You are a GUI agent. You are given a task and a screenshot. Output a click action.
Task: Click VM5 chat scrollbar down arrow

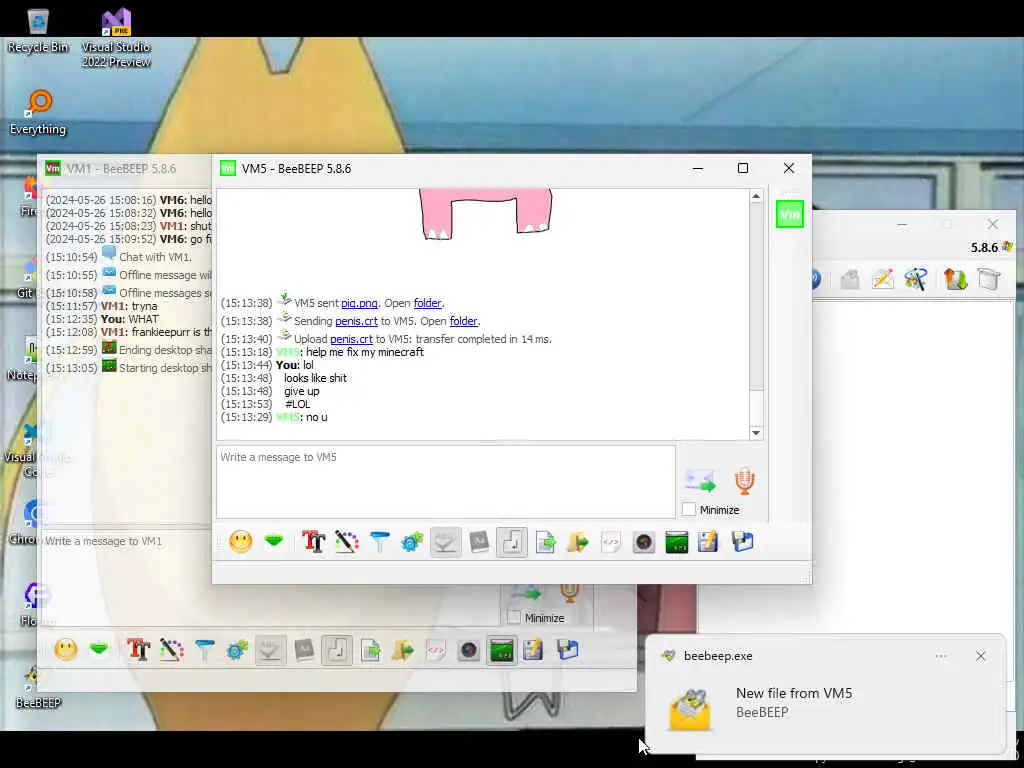tap(756, 433)
